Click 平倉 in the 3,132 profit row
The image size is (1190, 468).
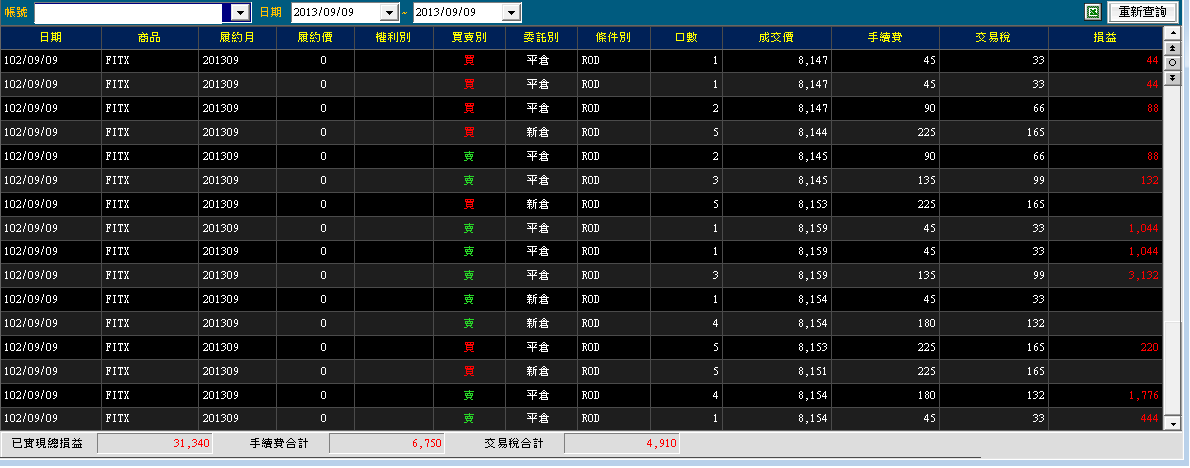pyautogui.click(x=541, y=275)
